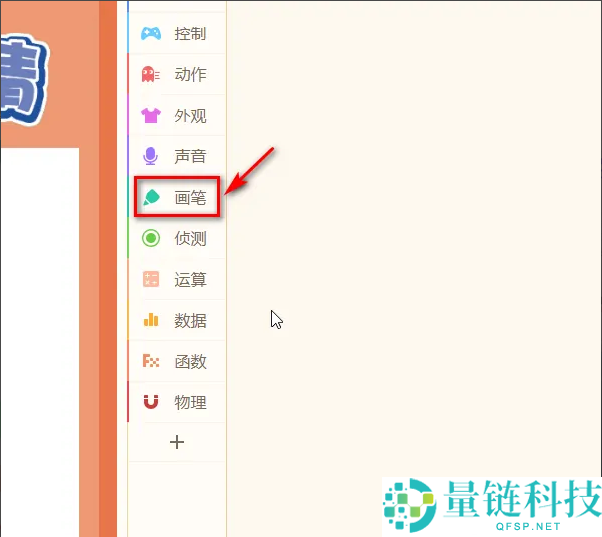The width and height of the screenshot is (602, 537).
Task: Click the empty block workspace area
Action: (x=414, y=238)
